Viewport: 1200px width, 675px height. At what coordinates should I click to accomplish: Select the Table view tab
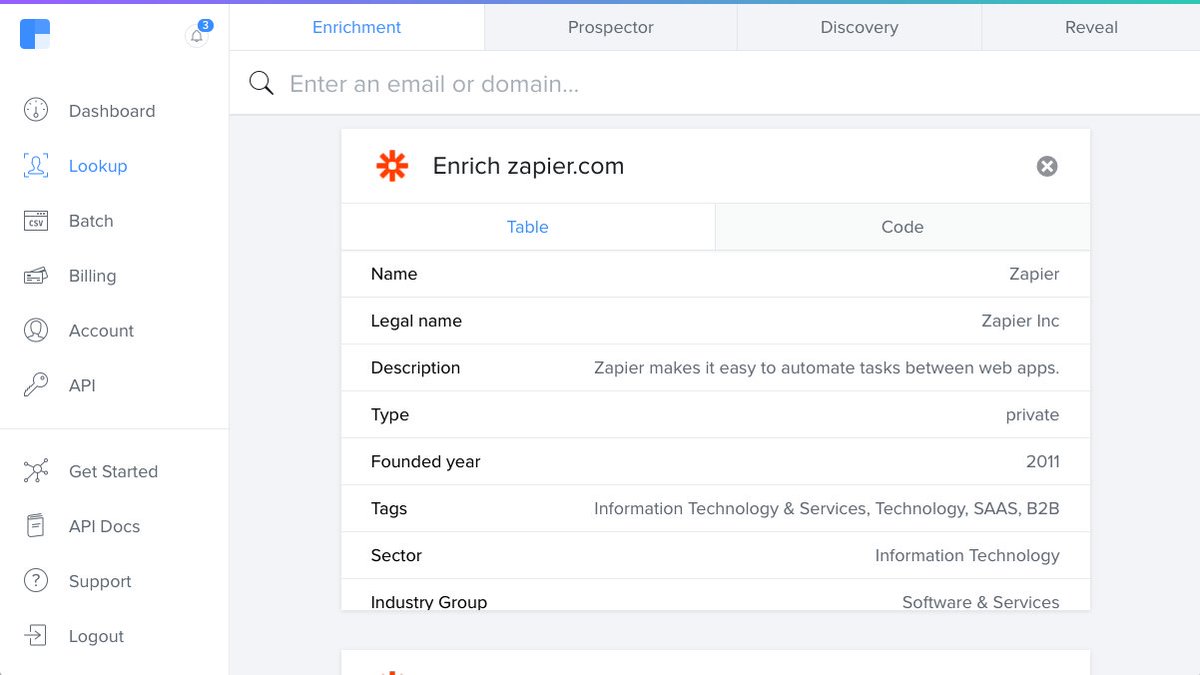coord(528,227)
